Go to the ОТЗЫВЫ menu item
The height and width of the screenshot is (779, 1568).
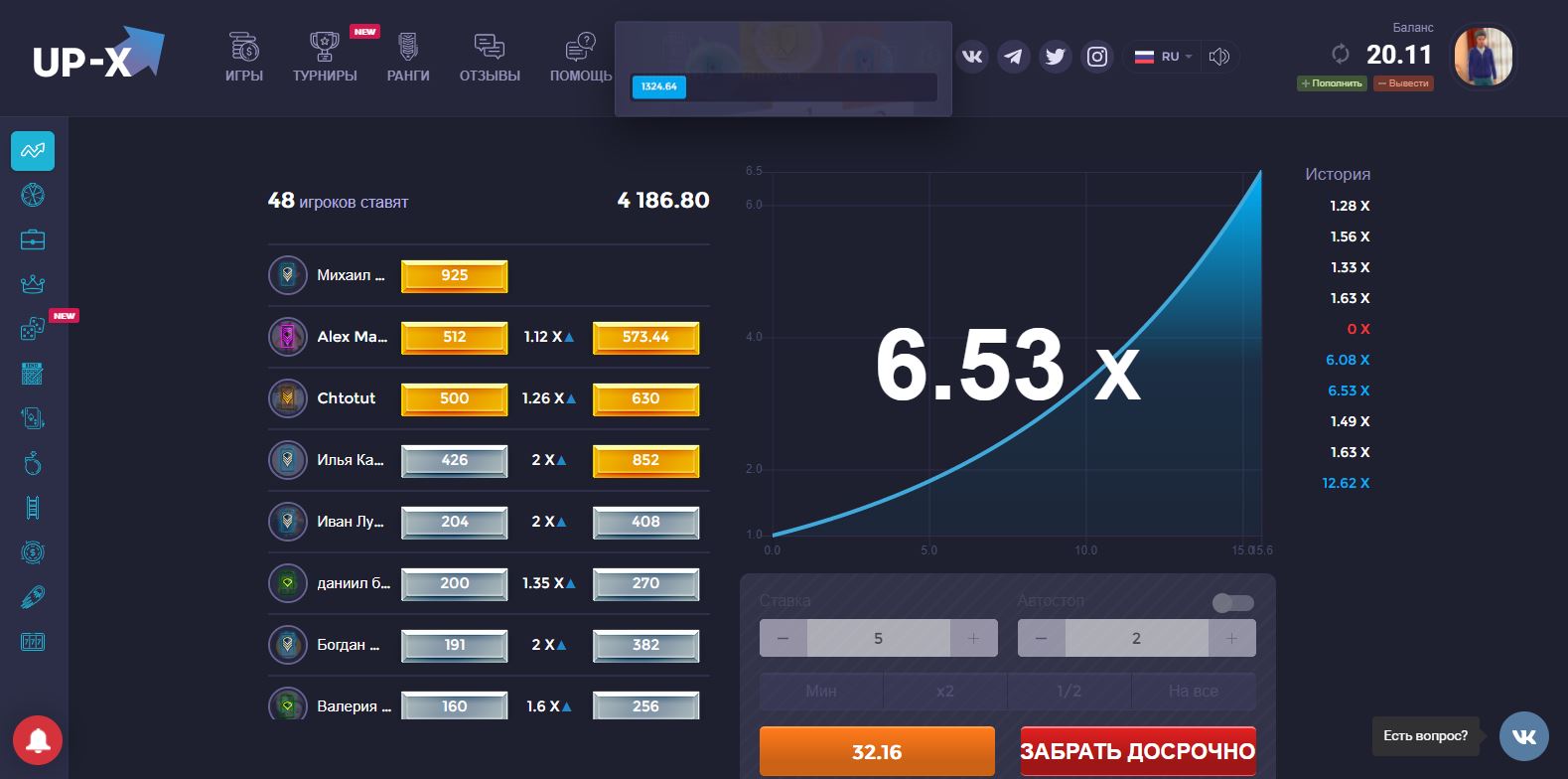(490, 58)
